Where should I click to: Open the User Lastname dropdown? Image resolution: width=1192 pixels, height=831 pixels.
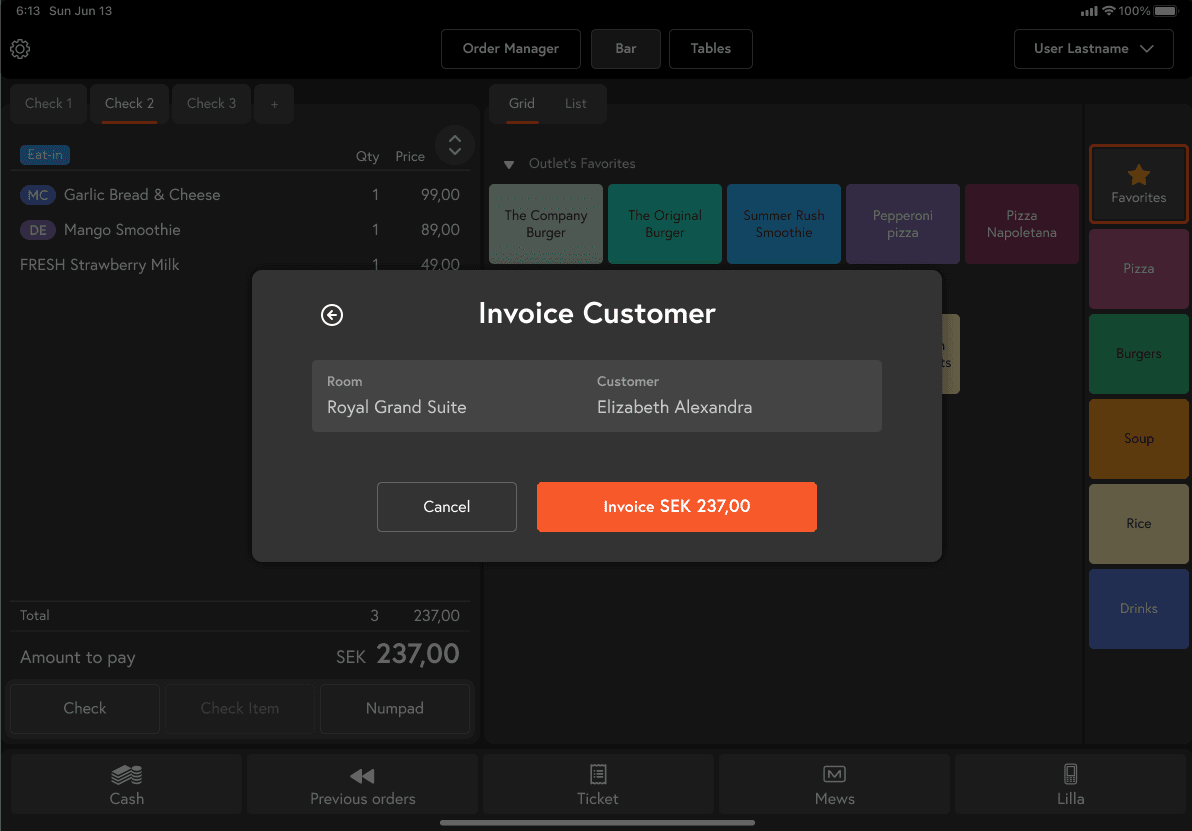click(x=1093, y=49)
